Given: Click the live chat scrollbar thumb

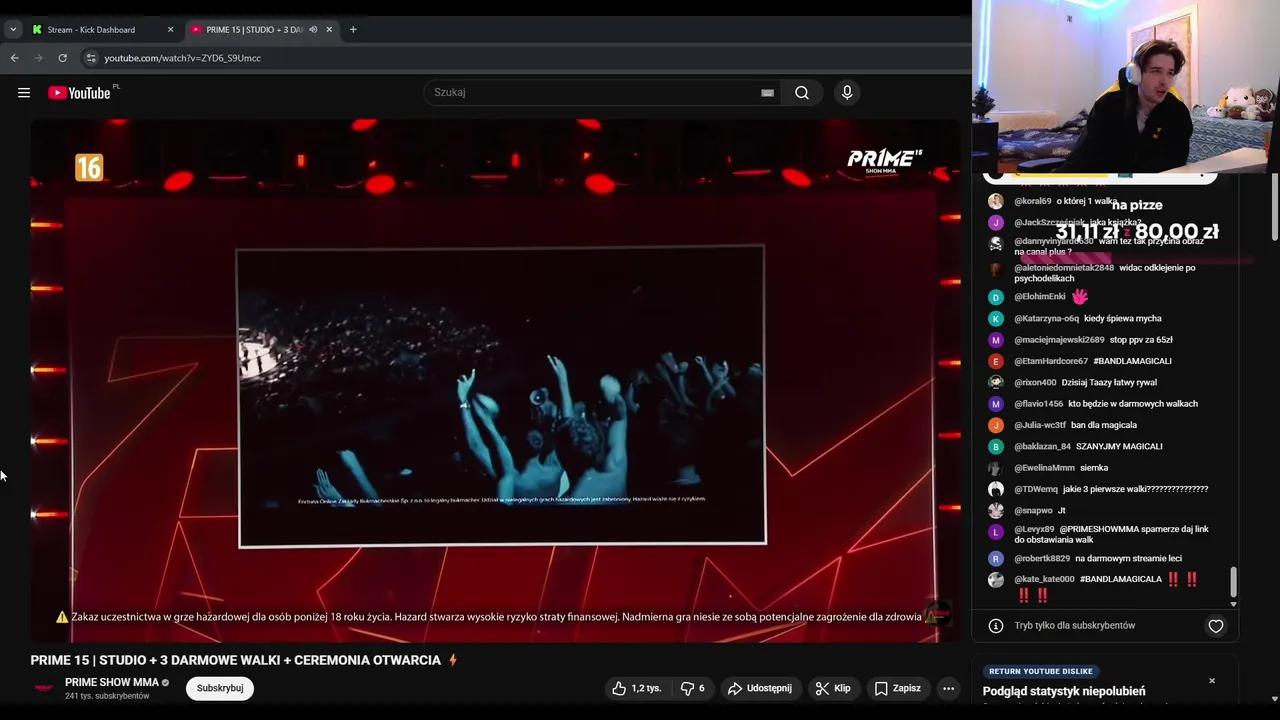Looking at the screenshot, I should (1233, 581).
